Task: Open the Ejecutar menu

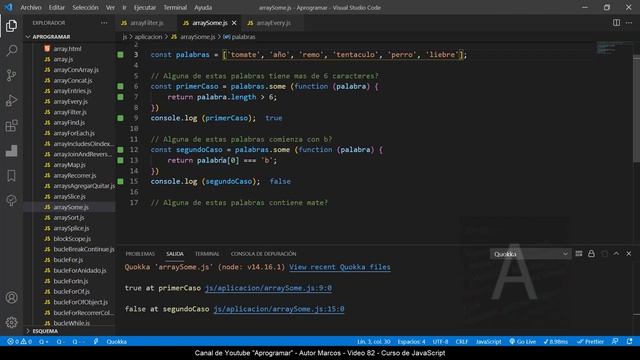Action: (x=144, y=7)
